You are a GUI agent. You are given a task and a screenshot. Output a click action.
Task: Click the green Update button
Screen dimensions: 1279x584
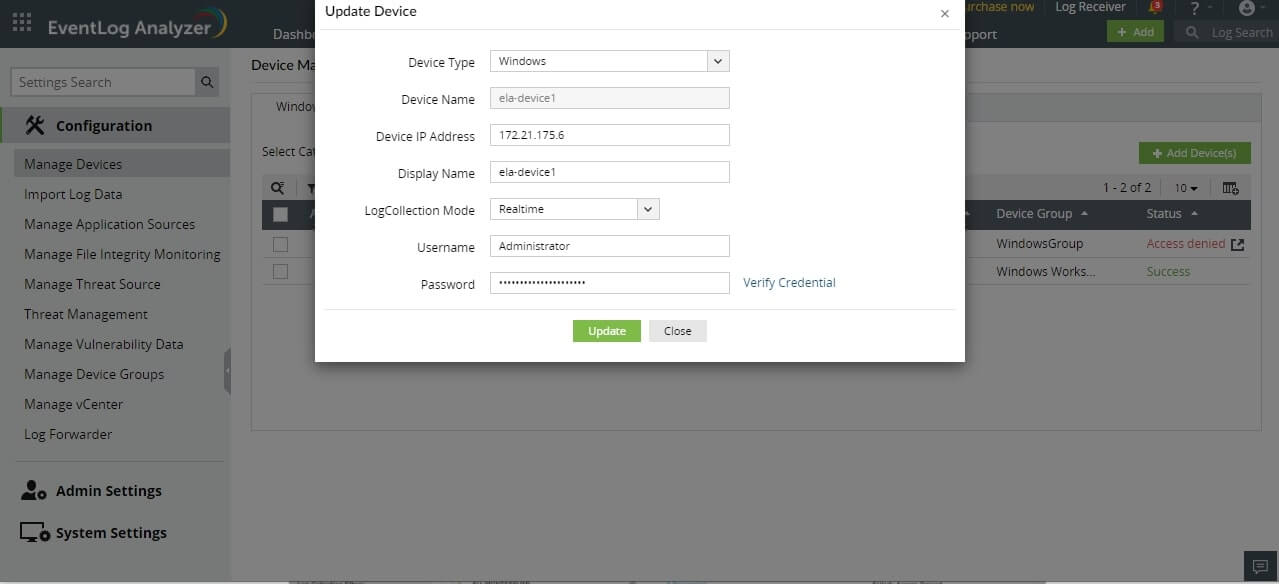(x=607, y=331)
